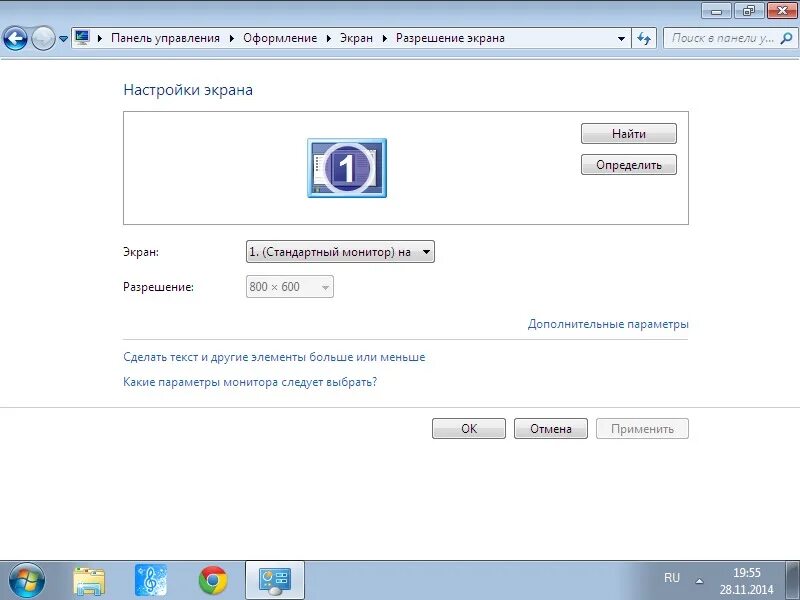Click the 'RU' language indicator
The height and width of the screenshot is (600, 800).
click(x=672, y=578)
